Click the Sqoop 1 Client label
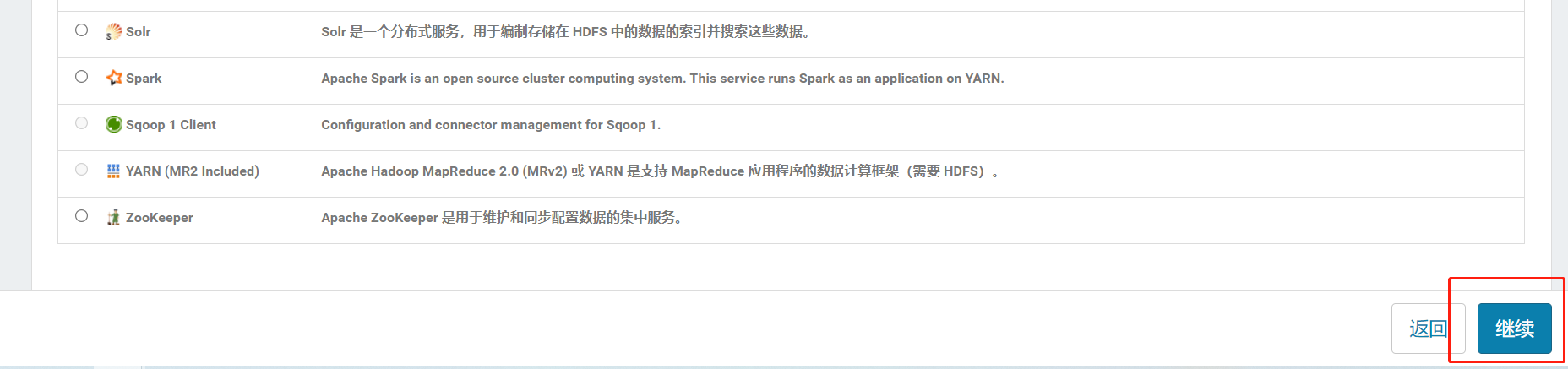 (x=171, y=125)
